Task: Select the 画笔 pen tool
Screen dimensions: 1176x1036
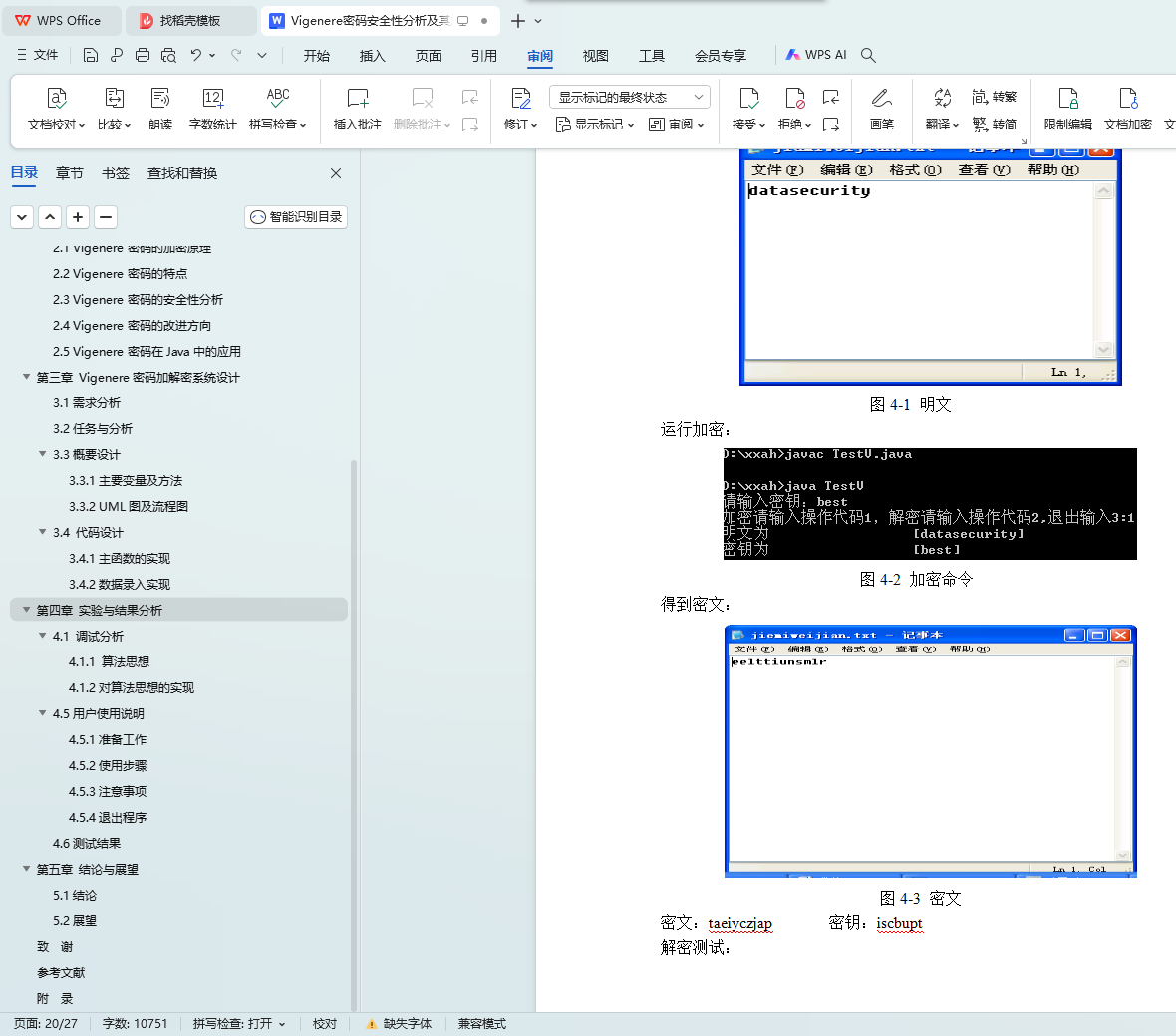Action: [x=882, y=110]
